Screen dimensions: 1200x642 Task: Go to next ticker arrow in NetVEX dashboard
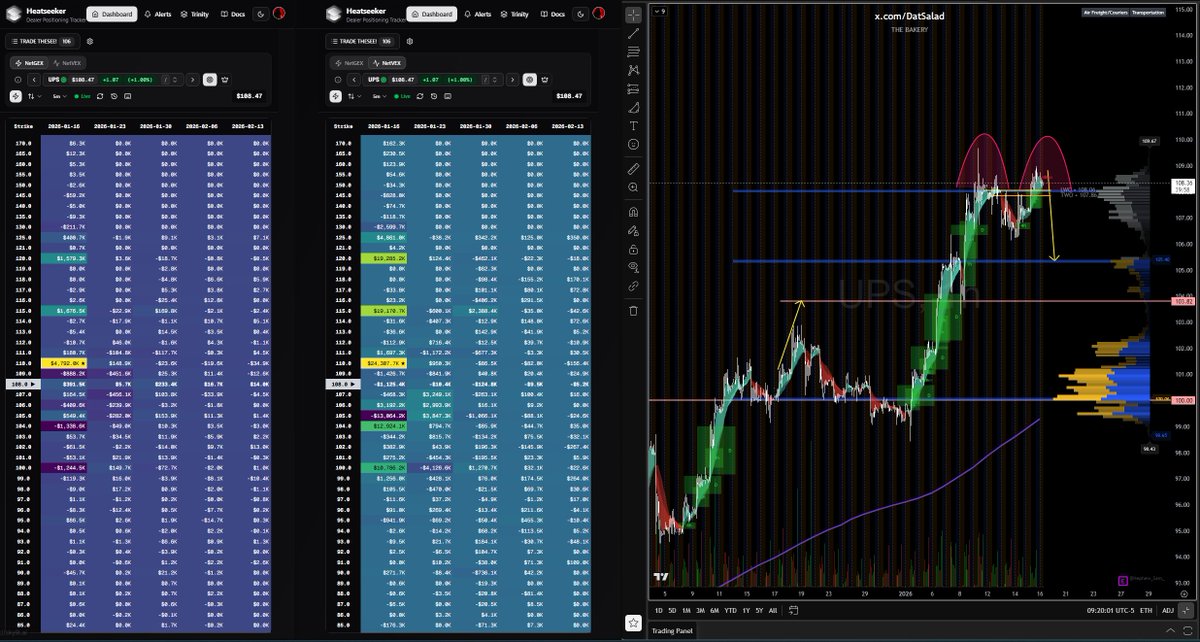coord(512,80)
